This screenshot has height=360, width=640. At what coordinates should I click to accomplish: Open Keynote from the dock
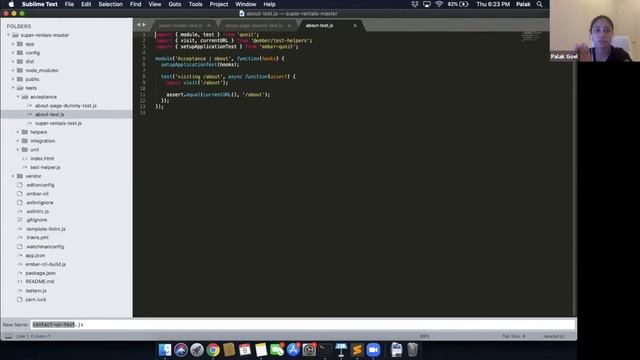coord(341,350)
